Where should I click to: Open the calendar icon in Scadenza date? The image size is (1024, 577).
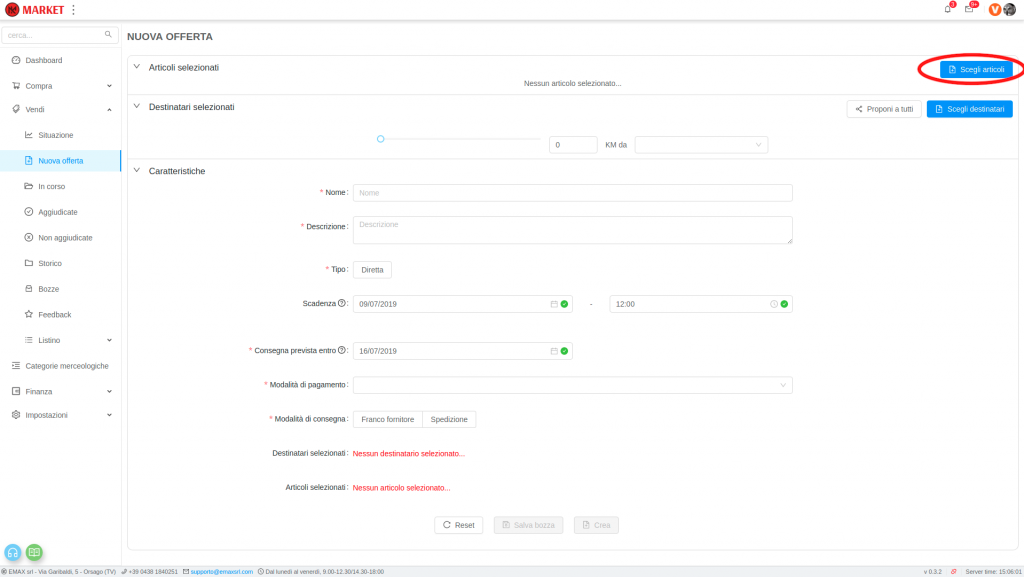point(554,304)
